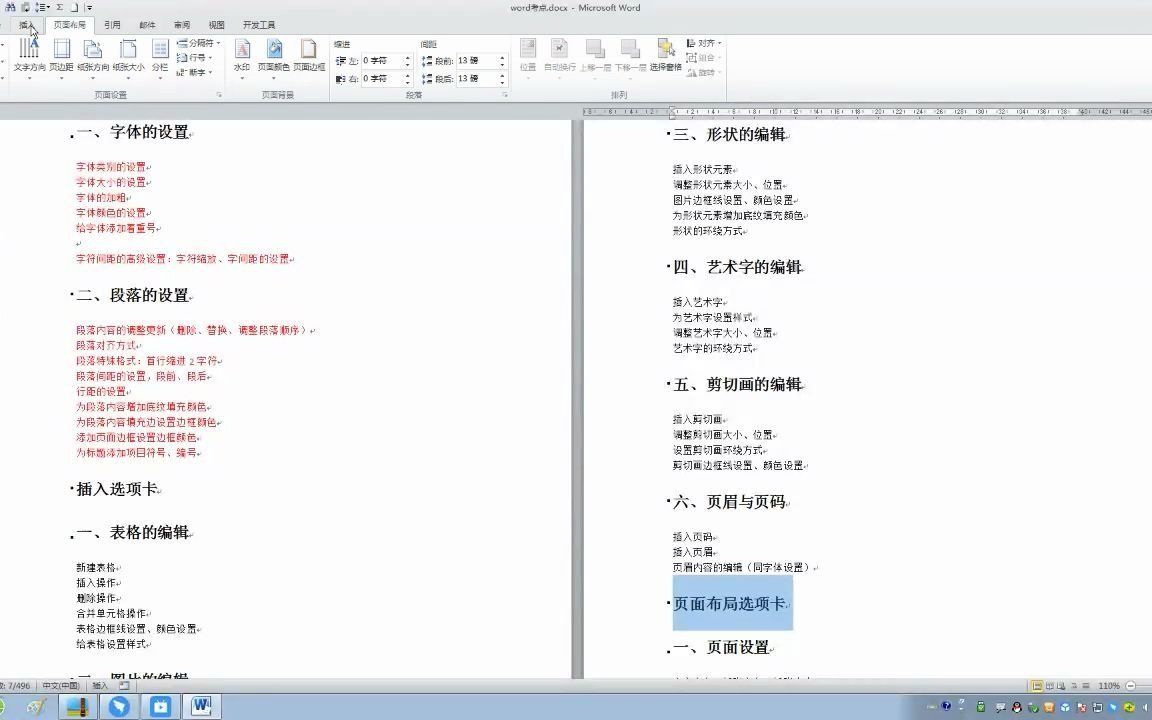Viewport: 1152px width, 720px height.
Task: Click the heading 六、页眉与页码
Action: click(729, 503)
